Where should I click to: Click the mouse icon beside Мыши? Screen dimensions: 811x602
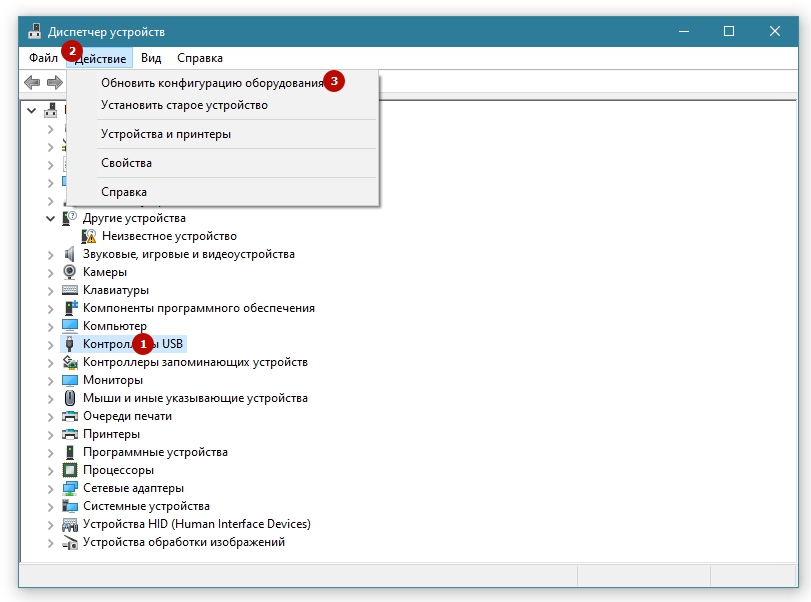click(70, 398)
